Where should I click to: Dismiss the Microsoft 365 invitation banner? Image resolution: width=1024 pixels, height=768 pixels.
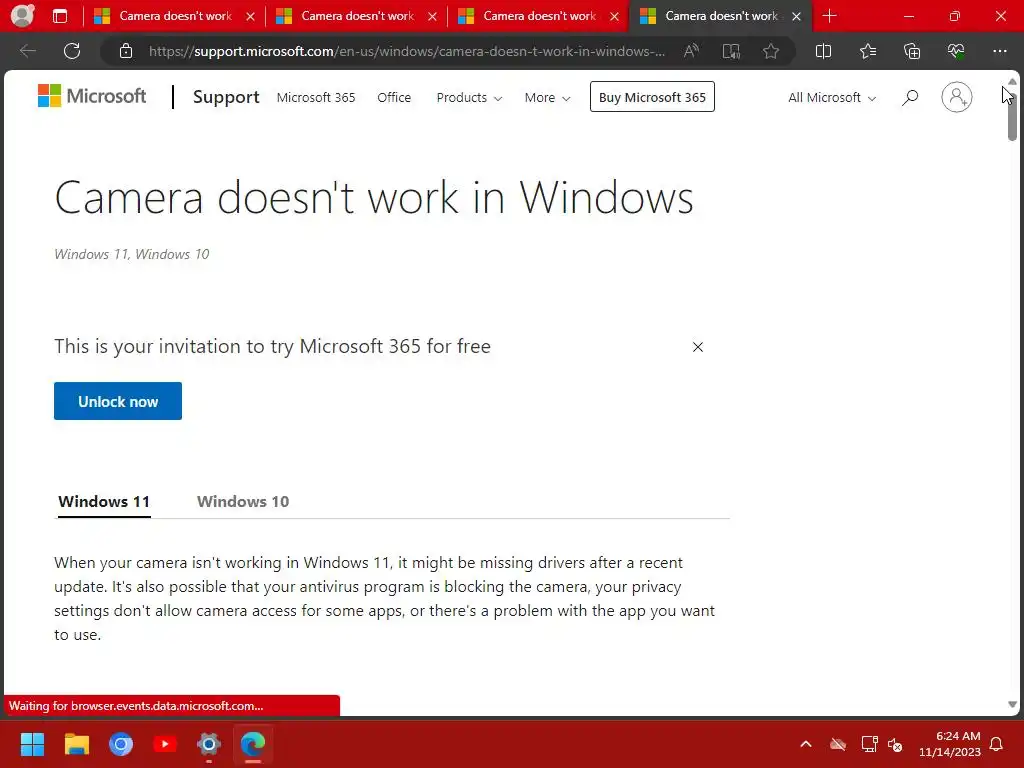(697, 347)
